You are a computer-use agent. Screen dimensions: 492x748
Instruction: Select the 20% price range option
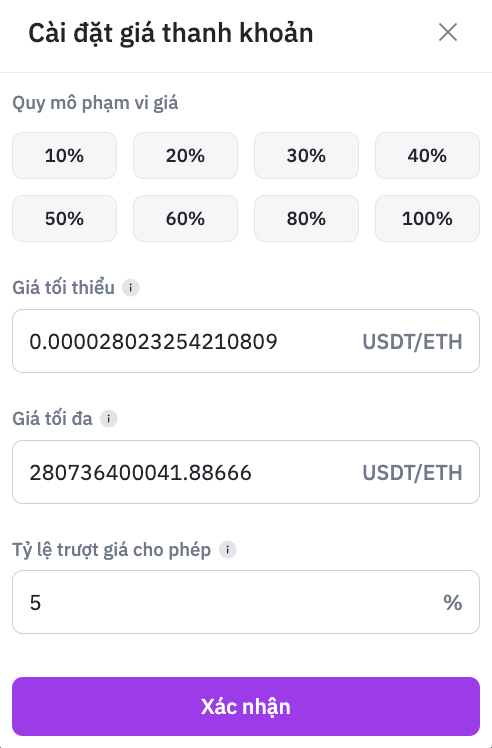pos(185,156)
